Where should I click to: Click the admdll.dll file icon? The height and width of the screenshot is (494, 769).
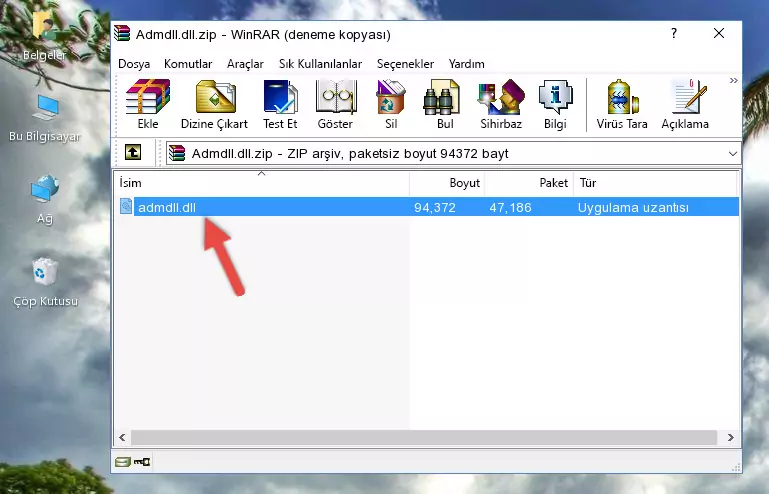(126, 207)
